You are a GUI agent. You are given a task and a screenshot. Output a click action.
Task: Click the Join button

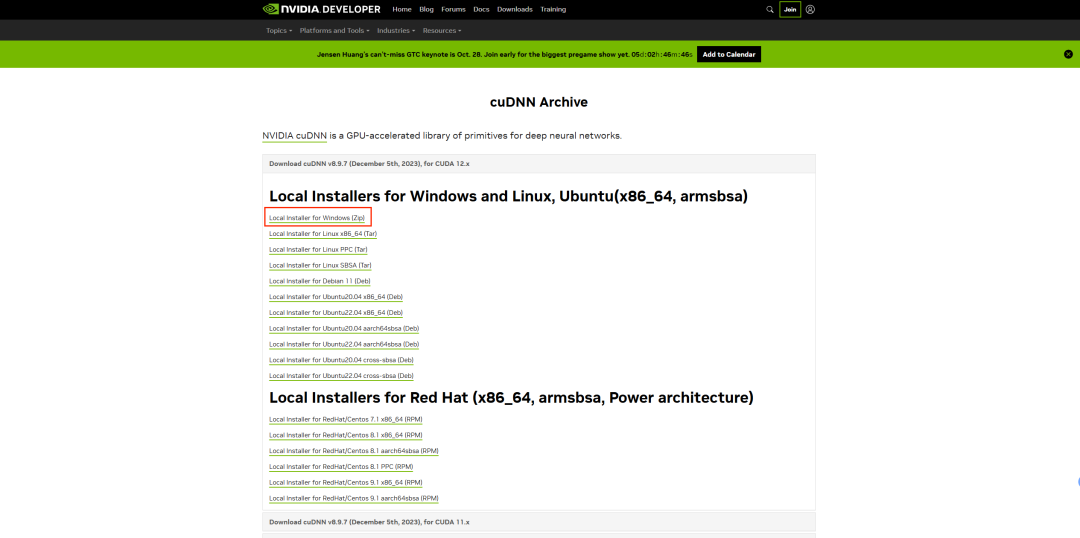(790, 10)
